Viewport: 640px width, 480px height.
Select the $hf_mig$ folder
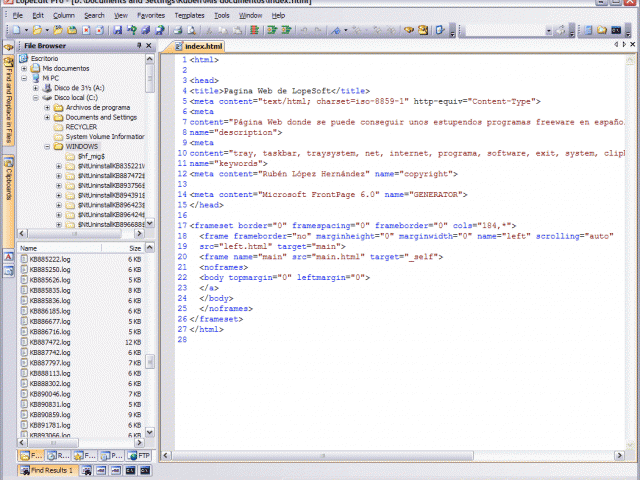click(91, 156)
